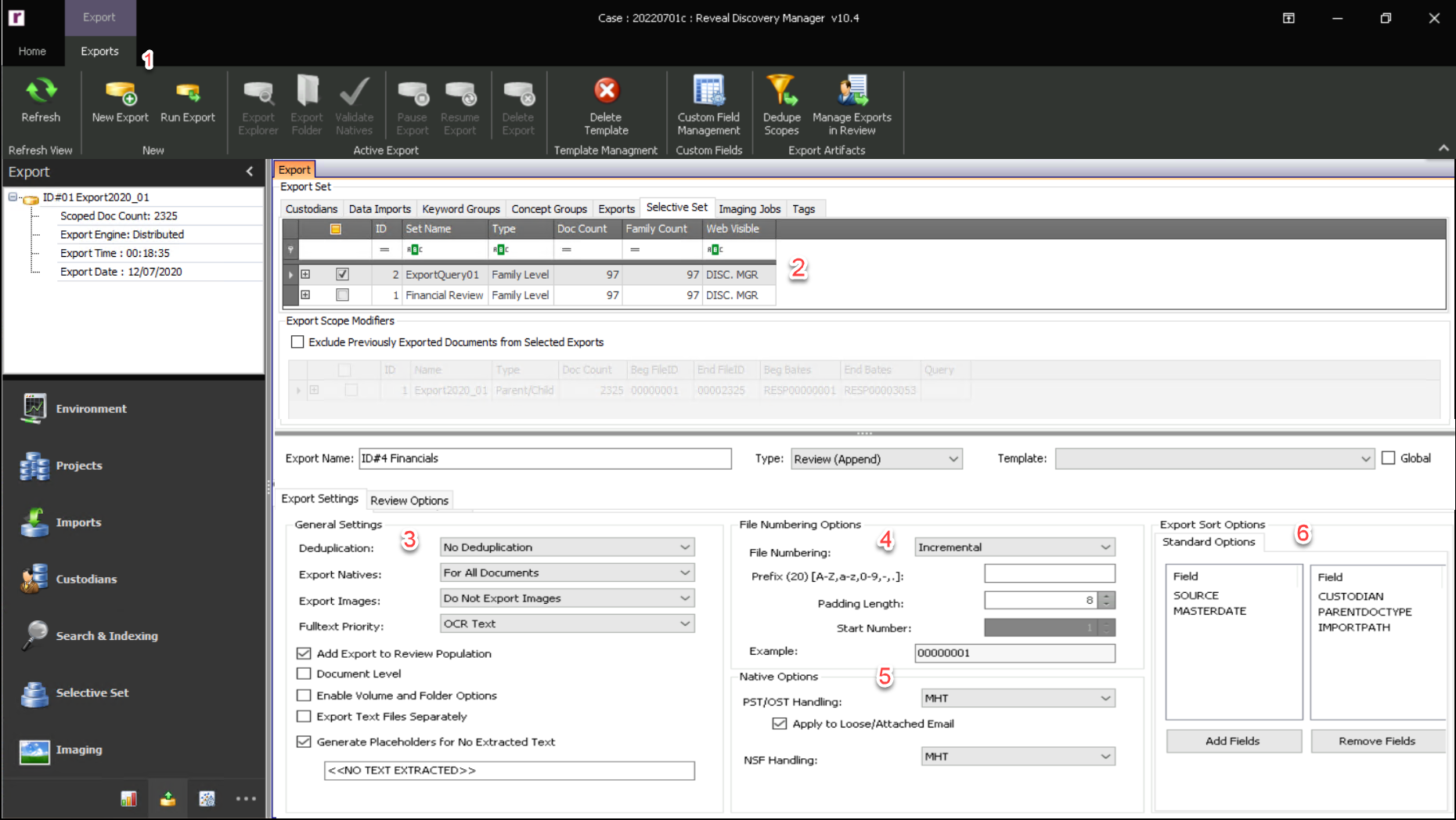Click the Add Fields button
This screenshot has height=820, width=1456.
tap(1233, 741)
